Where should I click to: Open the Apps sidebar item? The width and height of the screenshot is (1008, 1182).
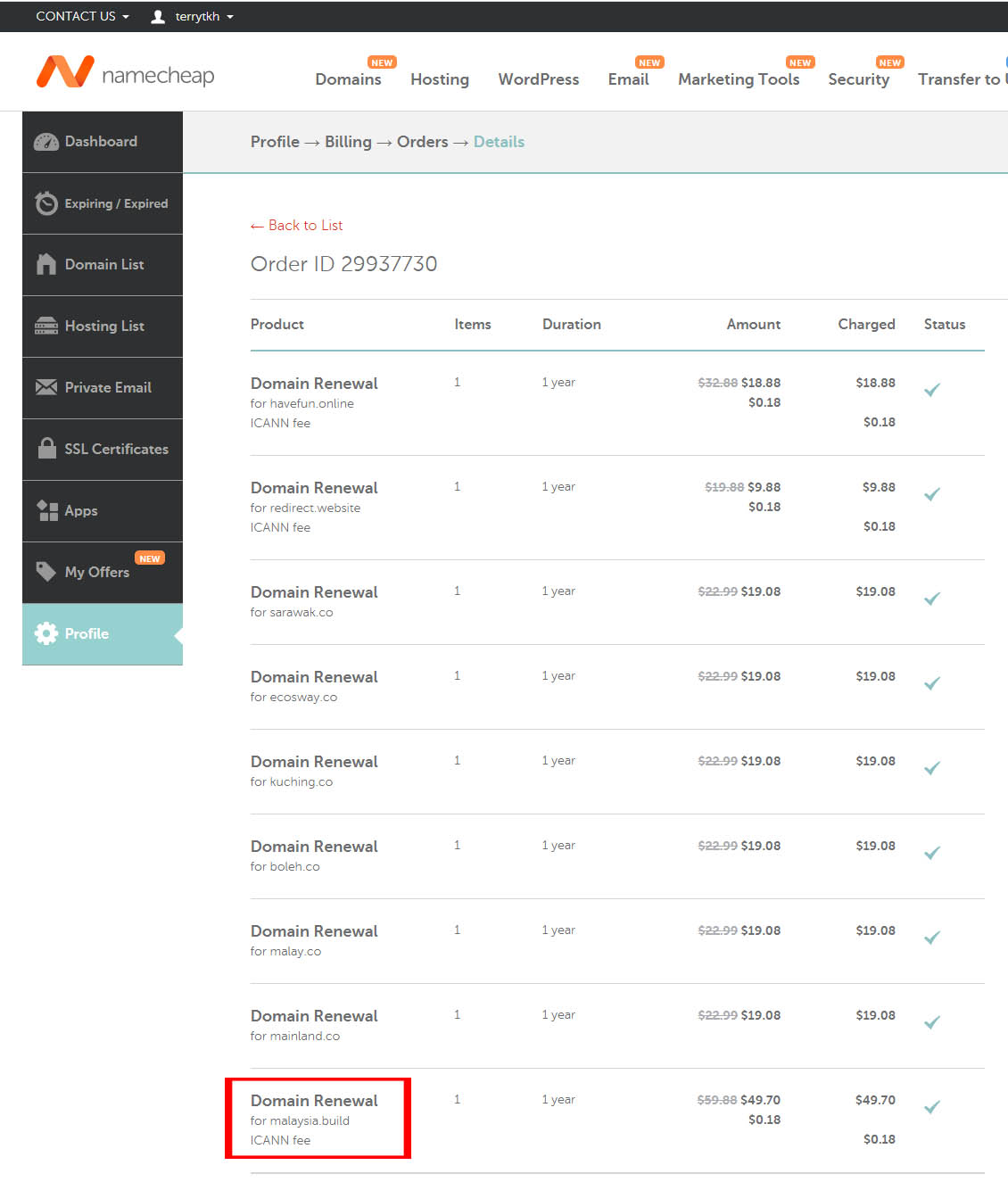pyautogui.click(x=103, y=511)
